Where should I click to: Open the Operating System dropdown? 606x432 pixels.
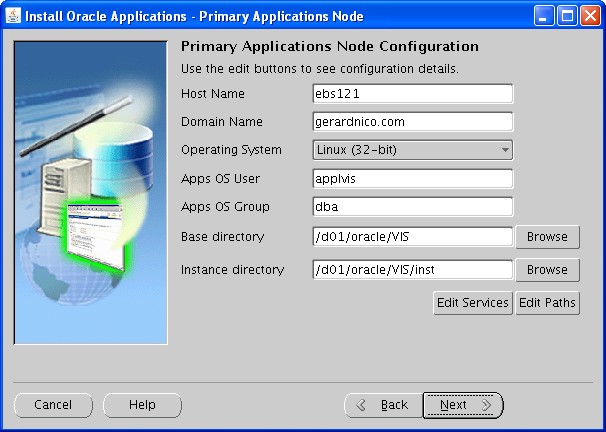pyautogui.click(x=413, y=150)
